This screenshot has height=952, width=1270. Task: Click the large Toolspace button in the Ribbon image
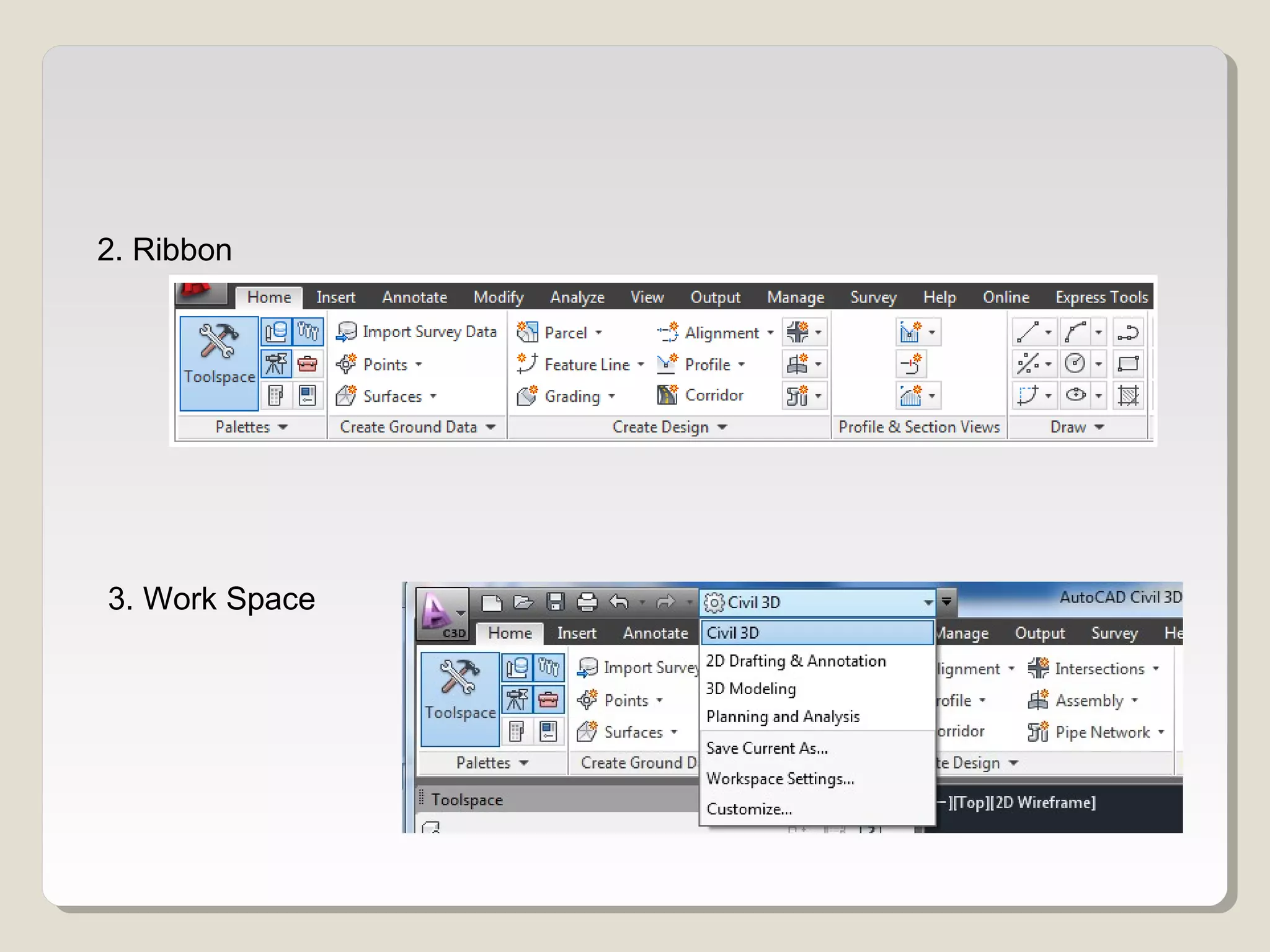click(x=219, y=363)
